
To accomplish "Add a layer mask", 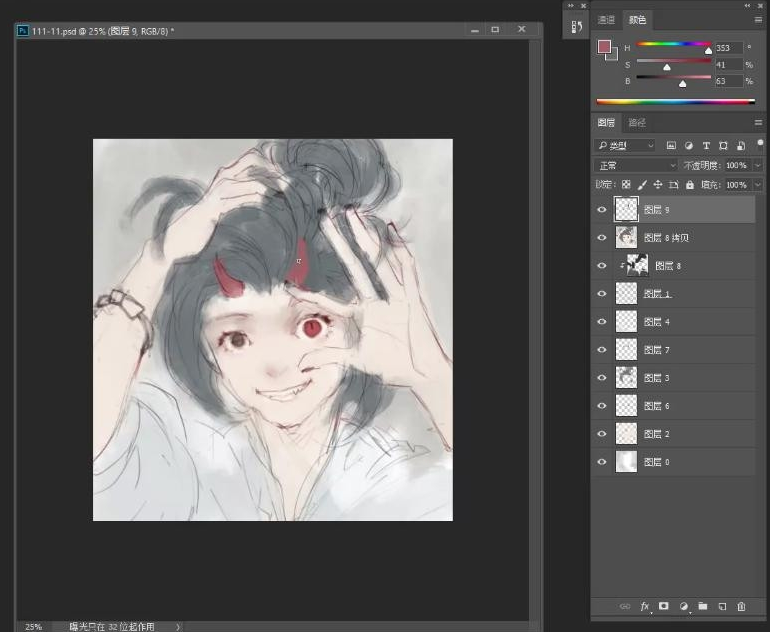I will coord(663,606).
